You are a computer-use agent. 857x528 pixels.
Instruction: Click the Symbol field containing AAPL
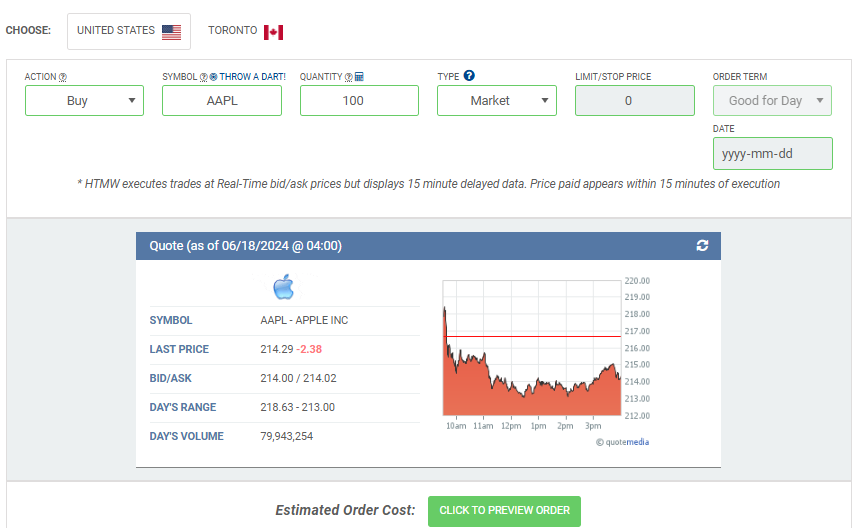click(x=222, y=101)
